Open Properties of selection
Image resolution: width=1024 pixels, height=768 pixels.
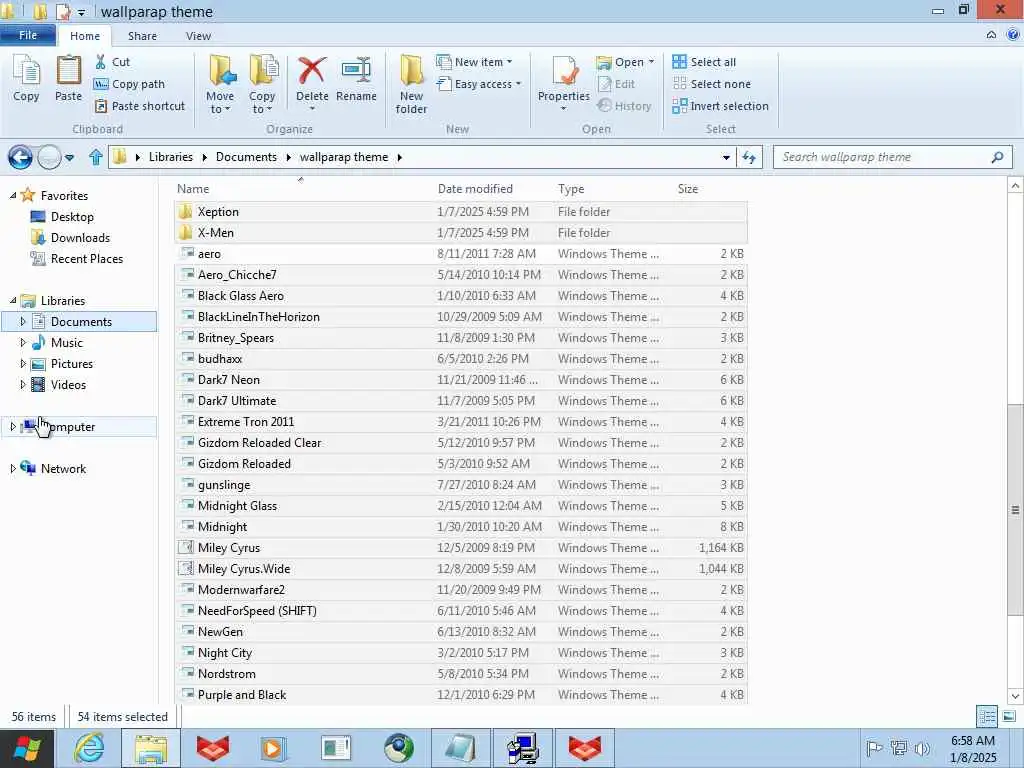coord(564,82)
